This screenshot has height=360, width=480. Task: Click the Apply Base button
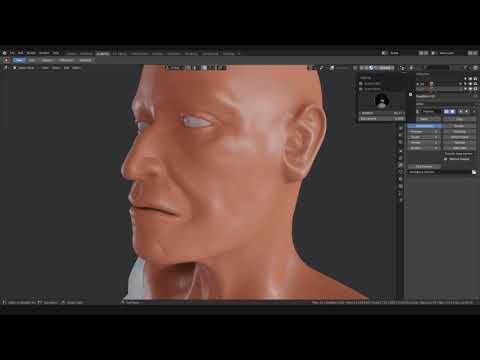(x=459, y=148)
